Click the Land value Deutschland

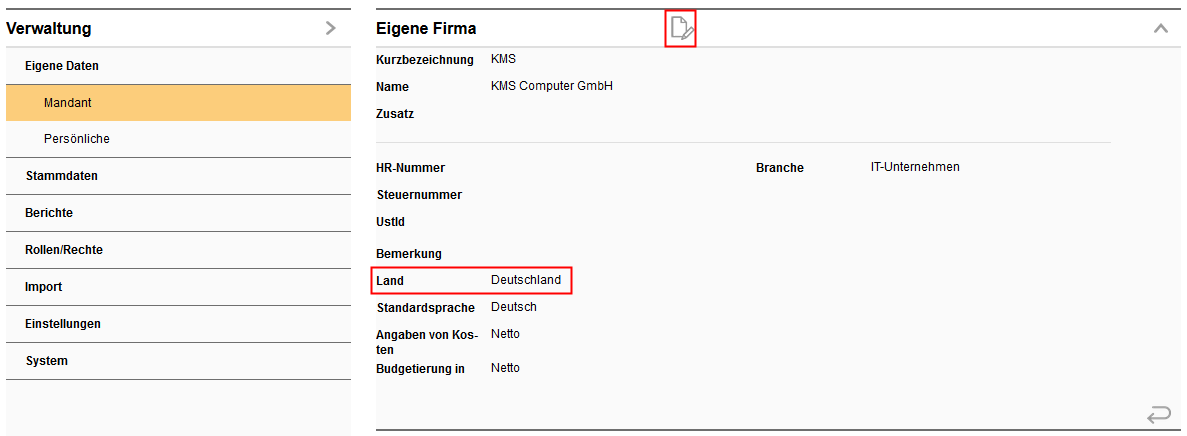pyautogui.click(x=526, y=280)
